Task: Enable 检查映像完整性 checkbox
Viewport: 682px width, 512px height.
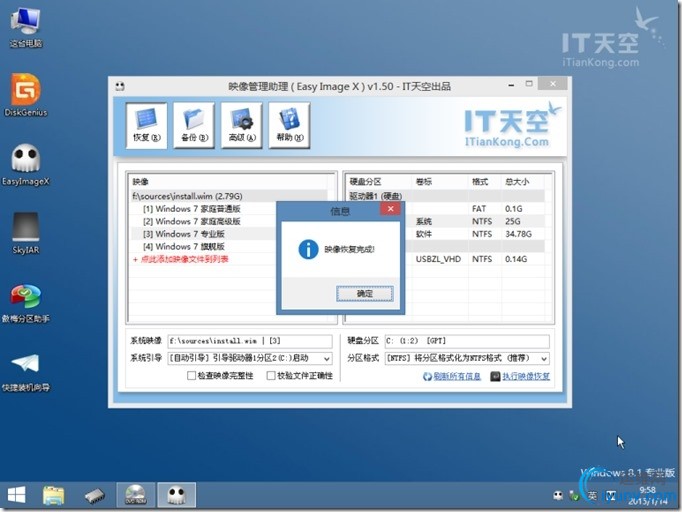Action: coord(191,375)
